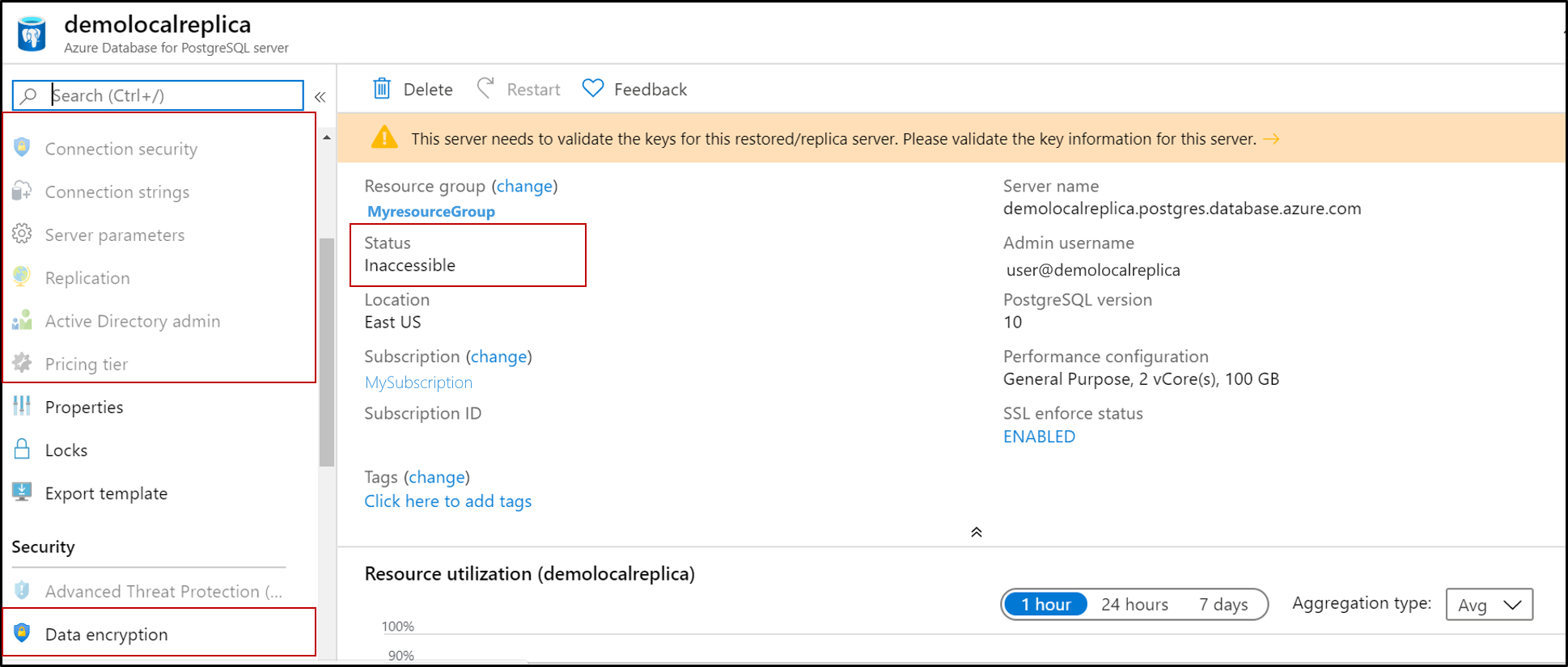This screenshot has height=667, width=1568.
Task: Click the Connection strings icon
Action: 22,191
